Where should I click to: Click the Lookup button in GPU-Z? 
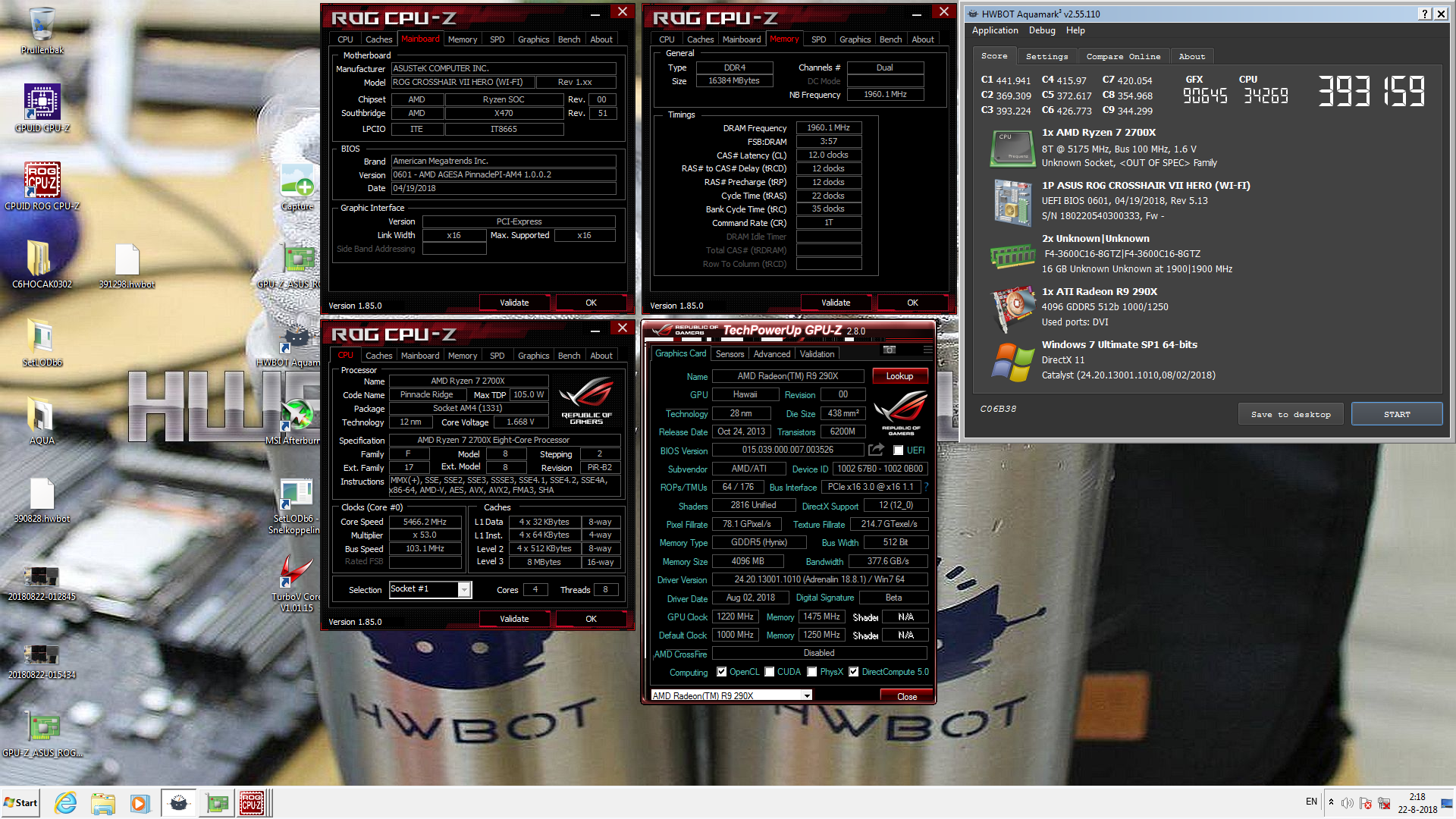pyautogui.click(x=899, y=376)
